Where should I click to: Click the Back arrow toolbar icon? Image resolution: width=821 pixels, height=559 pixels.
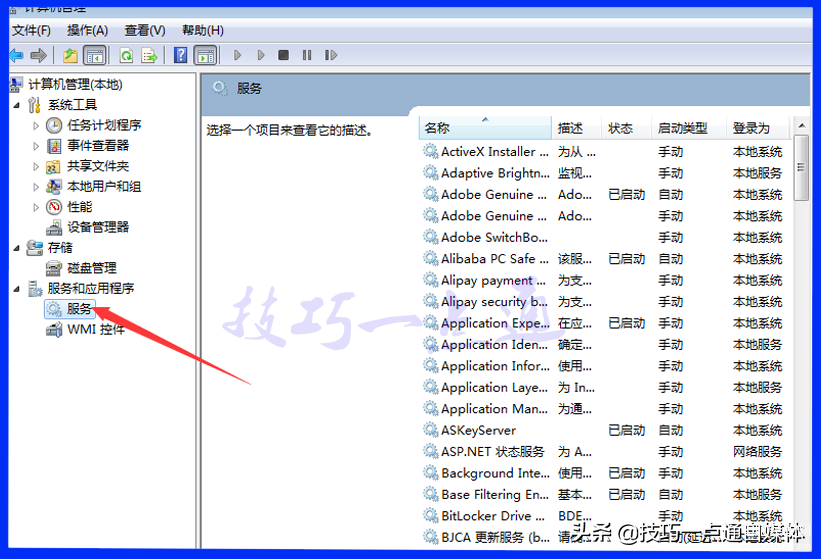[x=17, y=55]
